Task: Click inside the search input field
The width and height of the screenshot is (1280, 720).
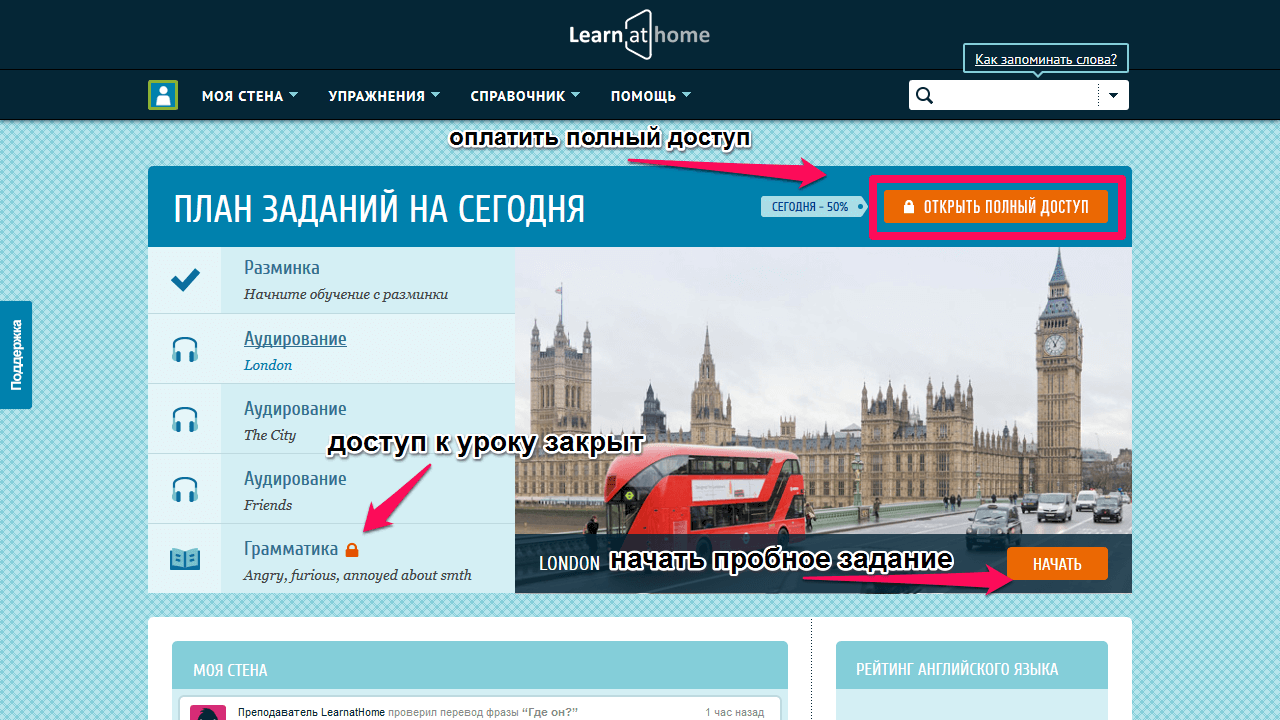Action: [1015, 95]
